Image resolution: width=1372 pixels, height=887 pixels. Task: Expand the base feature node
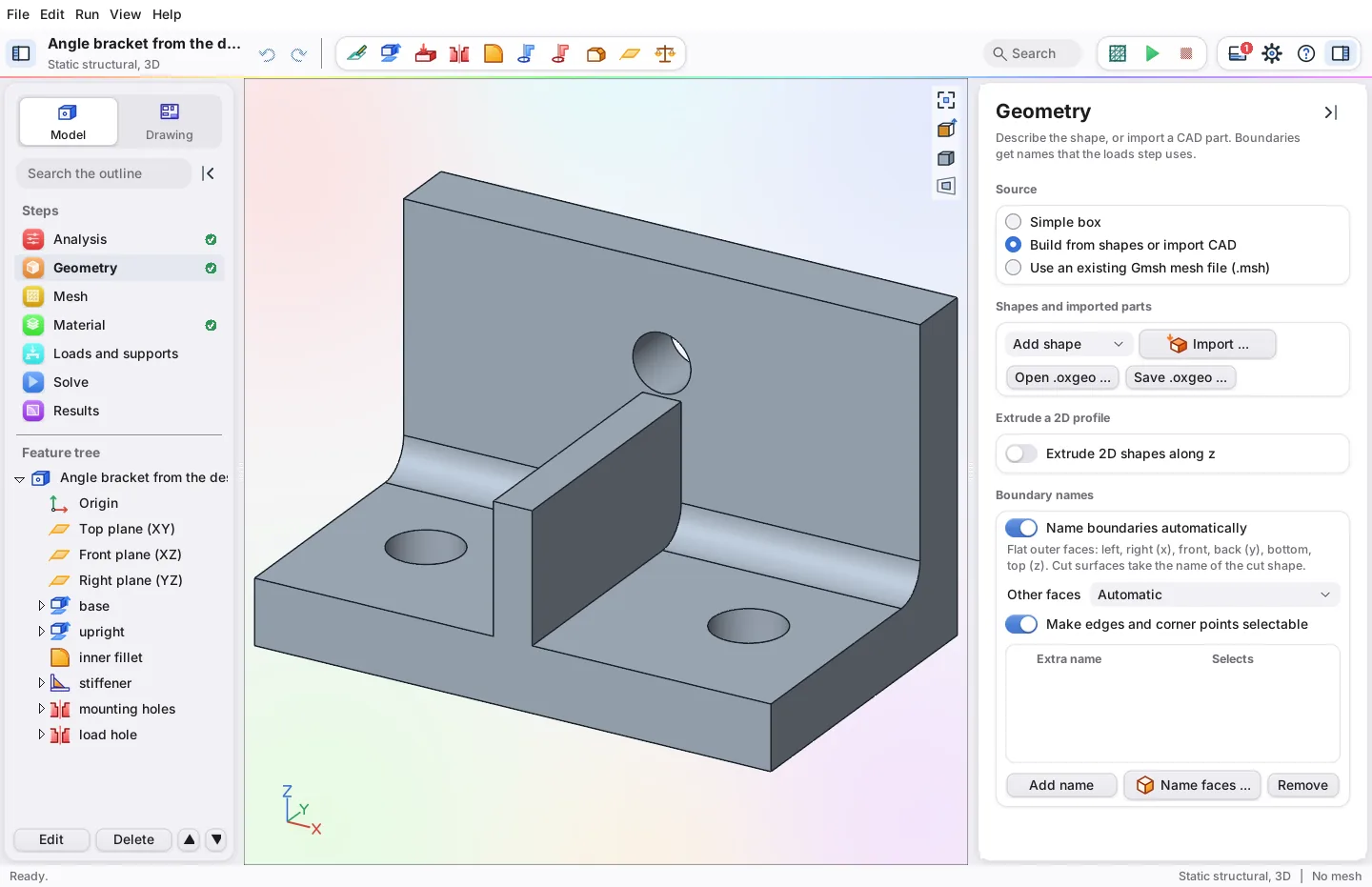click(x=41, y=605)
